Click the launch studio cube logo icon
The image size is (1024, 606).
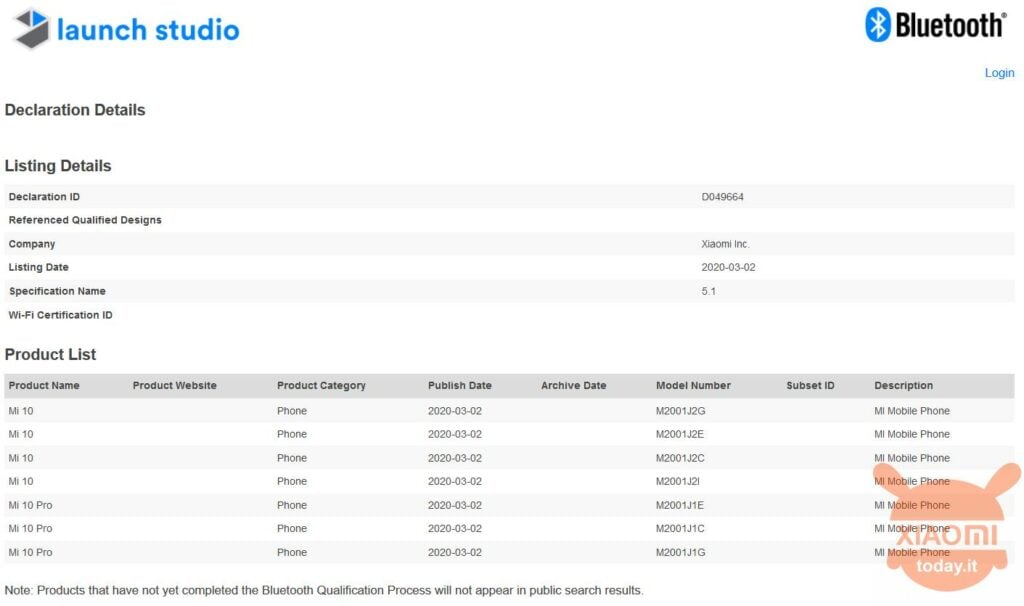(31, 28)
